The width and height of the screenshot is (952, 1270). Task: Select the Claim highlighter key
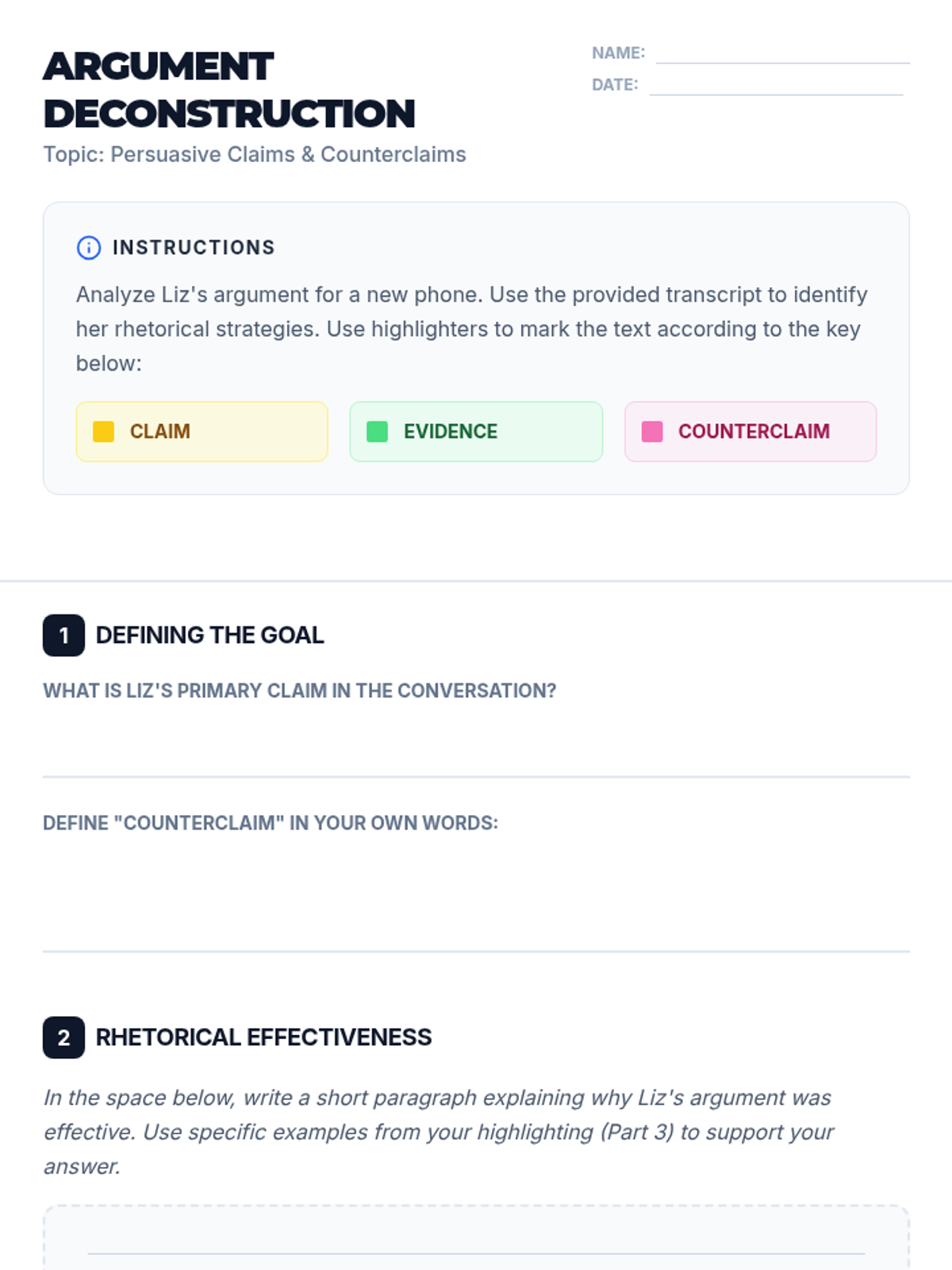coord(202,432)
